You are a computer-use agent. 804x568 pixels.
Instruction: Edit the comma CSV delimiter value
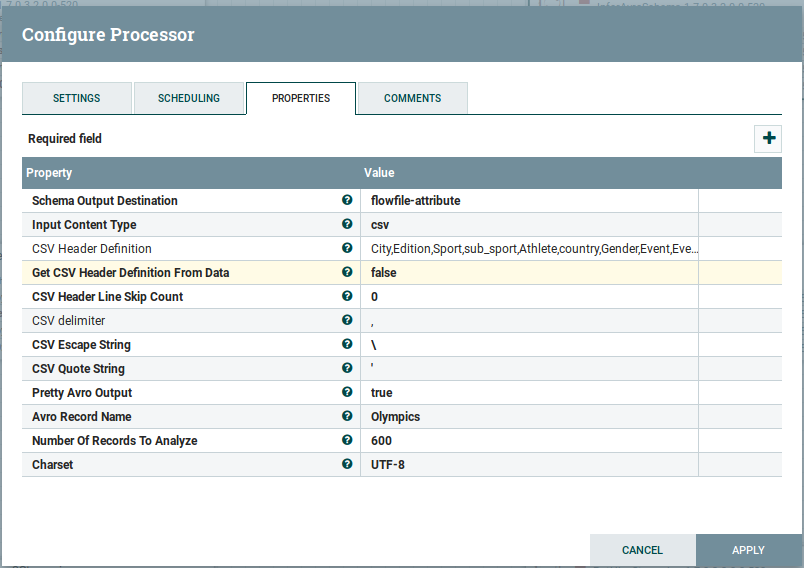click(529, 320)
